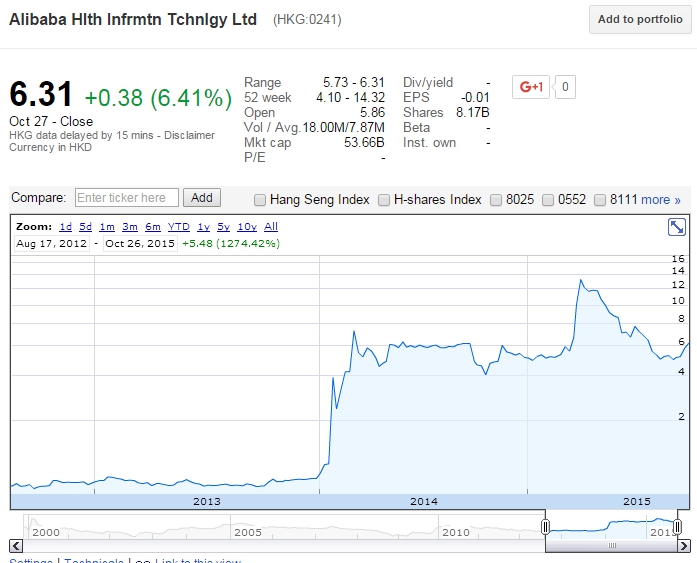Click the Open value 5.86
The height and width of the screenshot is (563, 697).
[373, 112]
